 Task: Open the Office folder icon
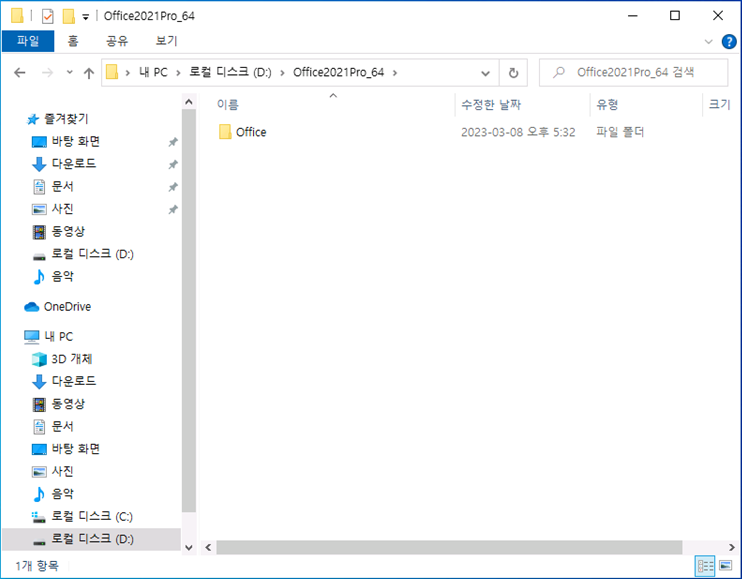[225, 132]
